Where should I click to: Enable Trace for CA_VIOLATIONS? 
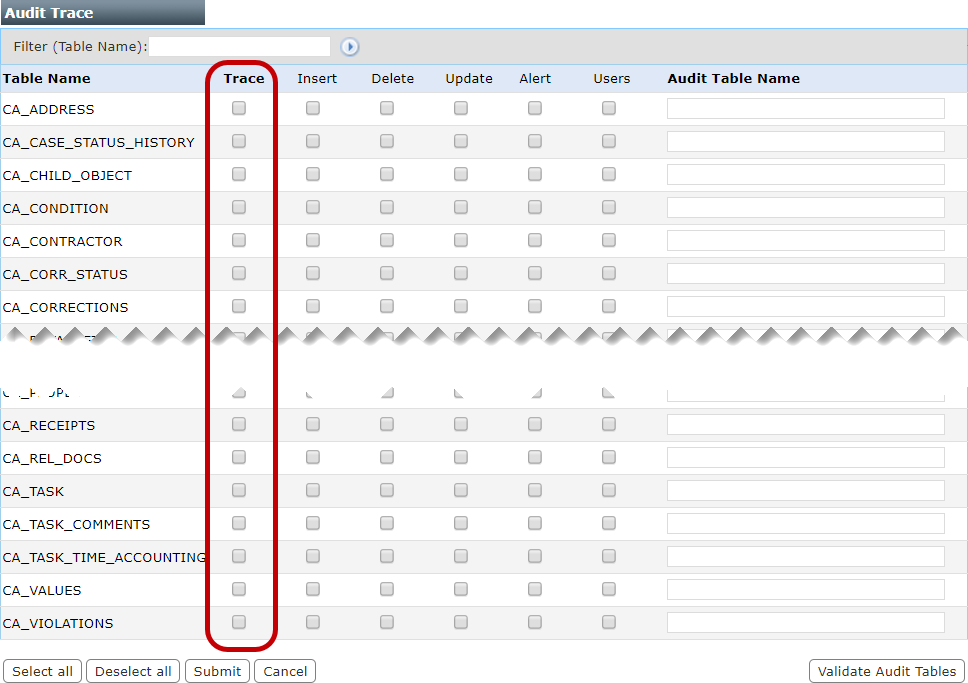(x=239, y=623)
